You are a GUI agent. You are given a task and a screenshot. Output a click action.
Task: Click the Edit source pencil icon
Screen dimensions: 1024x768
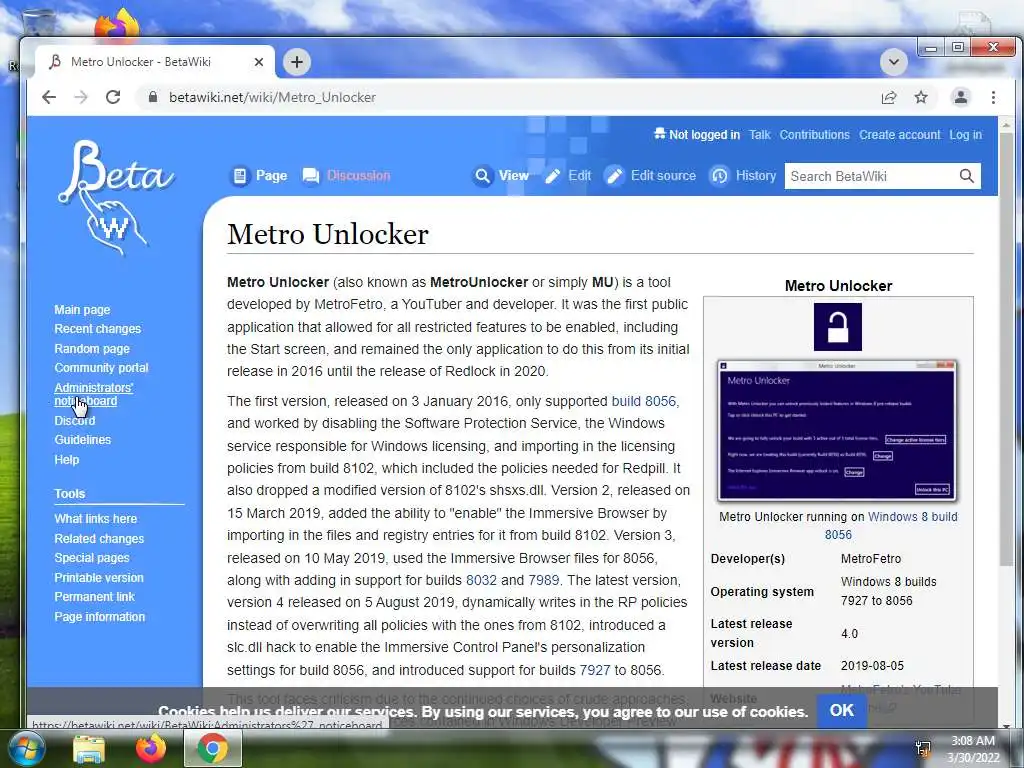pyautogui.click(x=614, y=176)
